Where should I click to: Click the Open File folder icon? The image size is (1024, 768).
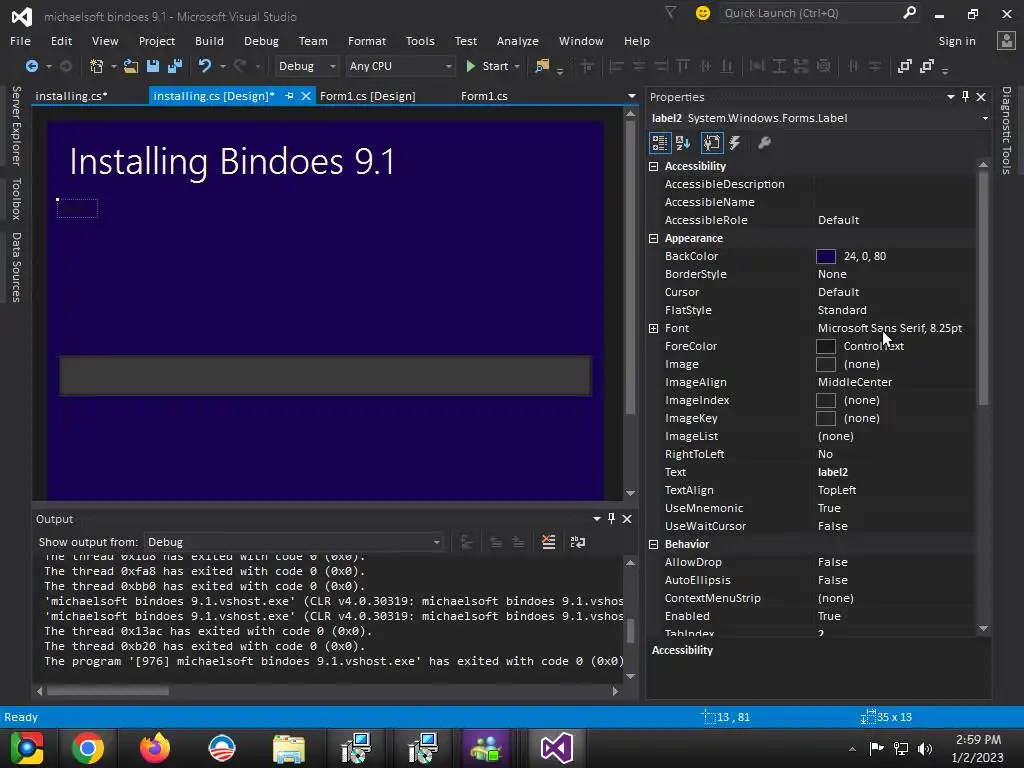(x=131, y=66)
